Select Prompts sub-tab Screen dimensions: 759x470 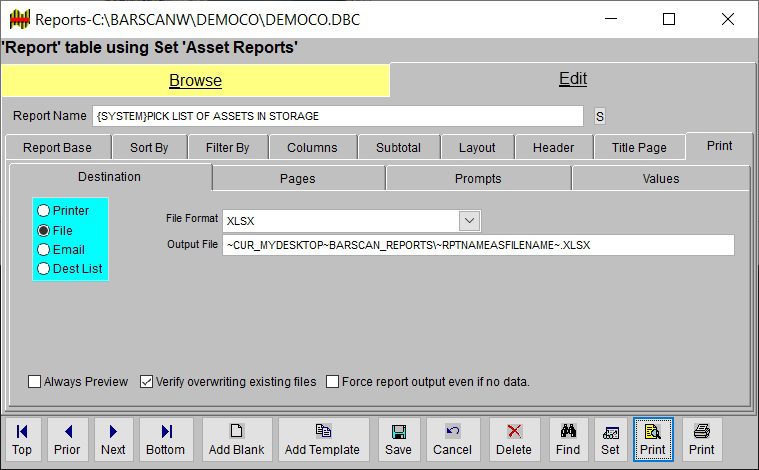click(x=478, y=179)
